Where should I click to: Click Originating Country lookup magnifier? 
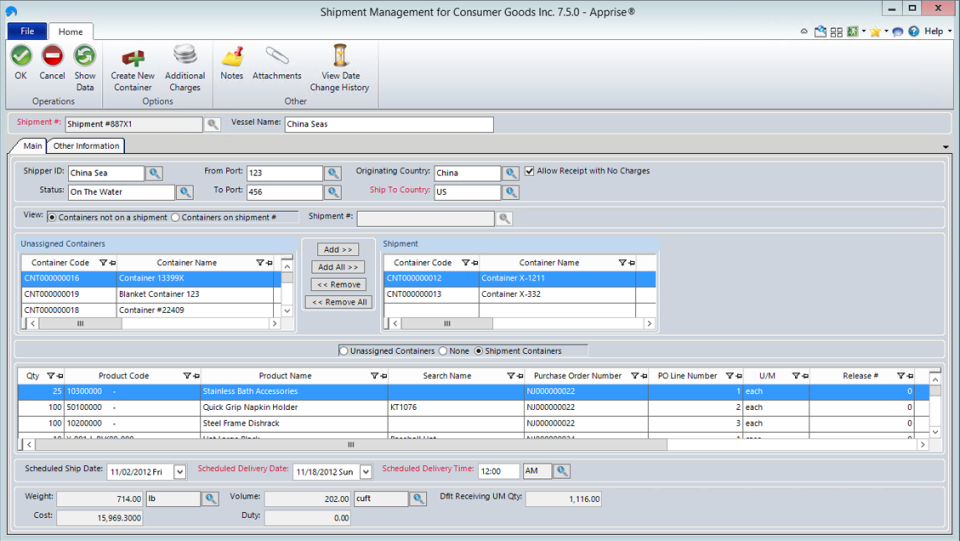coord(511,173)
